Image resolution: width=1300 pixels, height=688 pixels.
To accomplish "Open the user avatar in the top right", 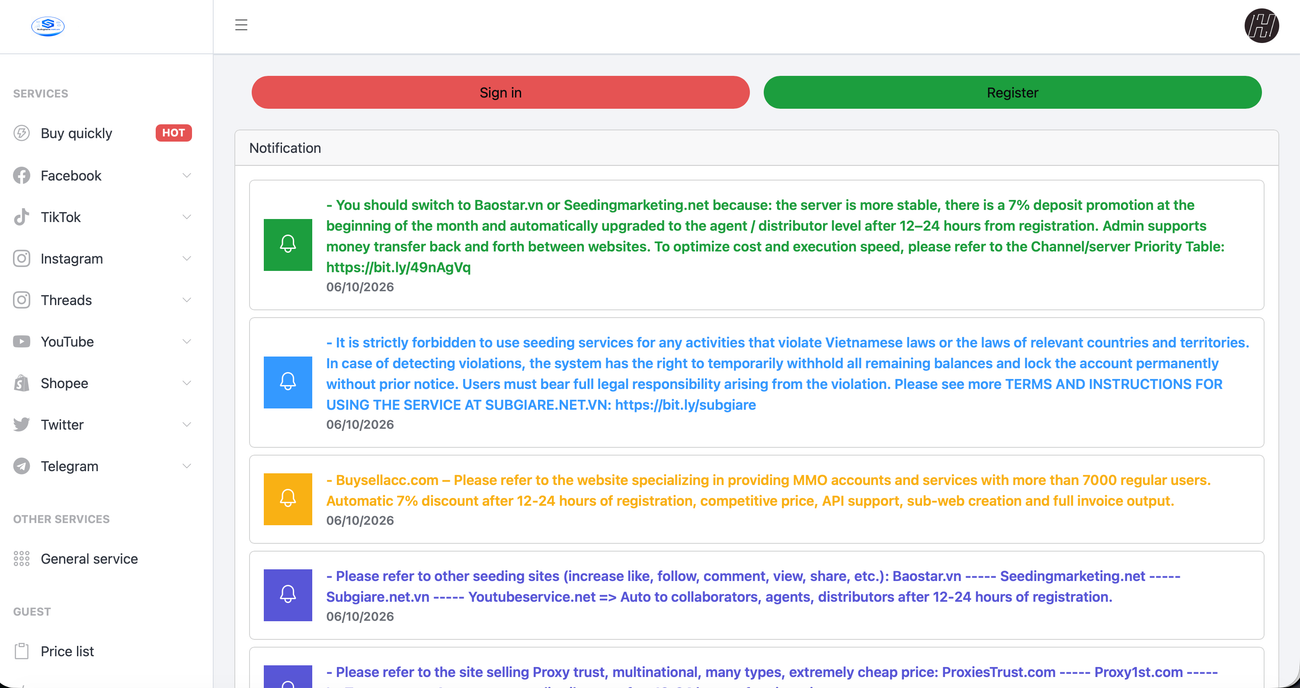I will pyautogui.click(x=1261, y=25).
